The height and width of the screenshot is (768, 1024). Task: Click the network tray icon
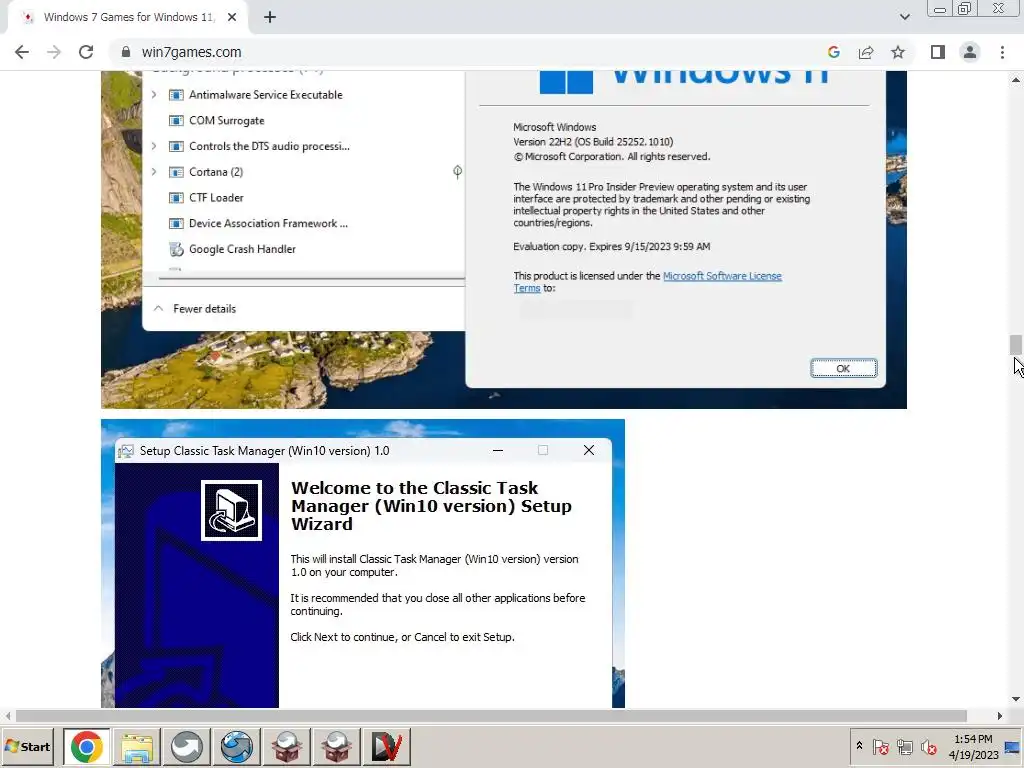[904, 746]
